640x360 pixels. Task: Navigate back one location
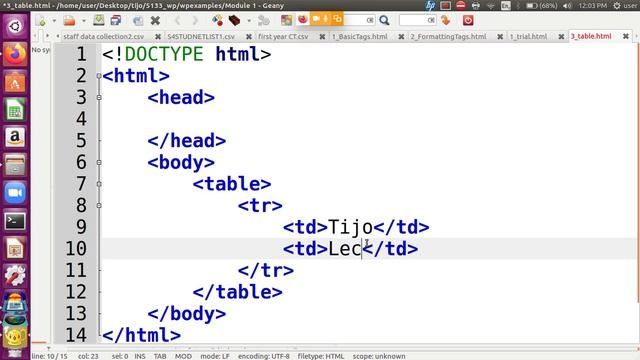pyautogui.click(x=178, y=20)
